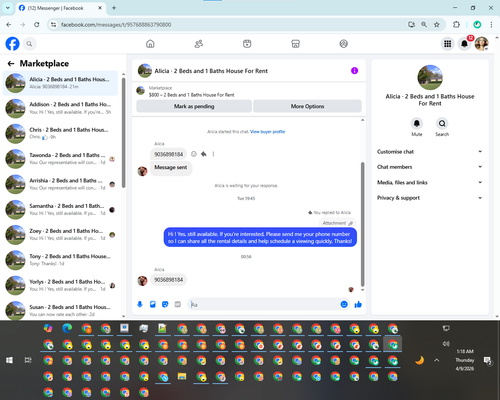Screen dimensions: 500x400
Task: Open Arrishia's conversation
Action: click(61, 184)
